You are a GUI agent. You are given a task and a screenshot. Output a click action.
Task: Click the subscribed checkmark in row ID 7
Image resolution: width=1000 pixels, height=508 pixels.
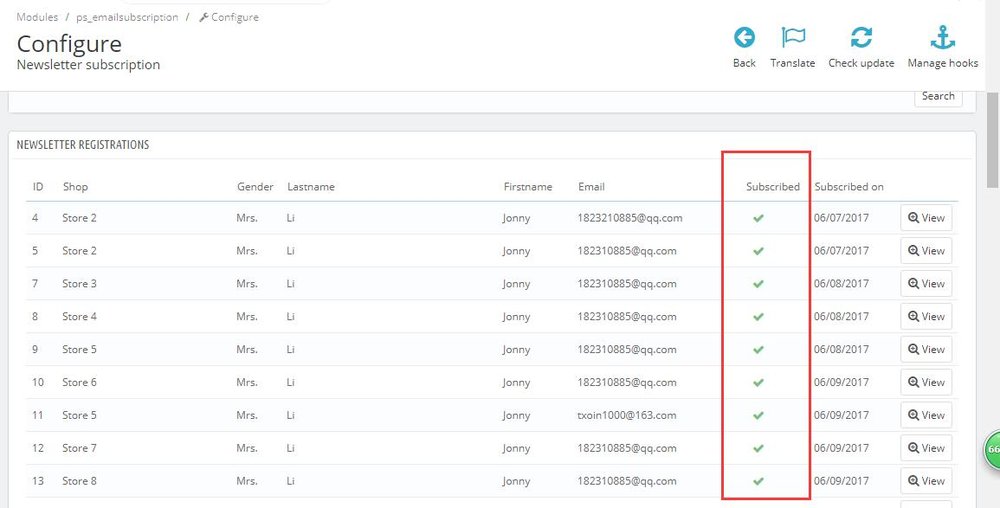[x=758, y=284]
